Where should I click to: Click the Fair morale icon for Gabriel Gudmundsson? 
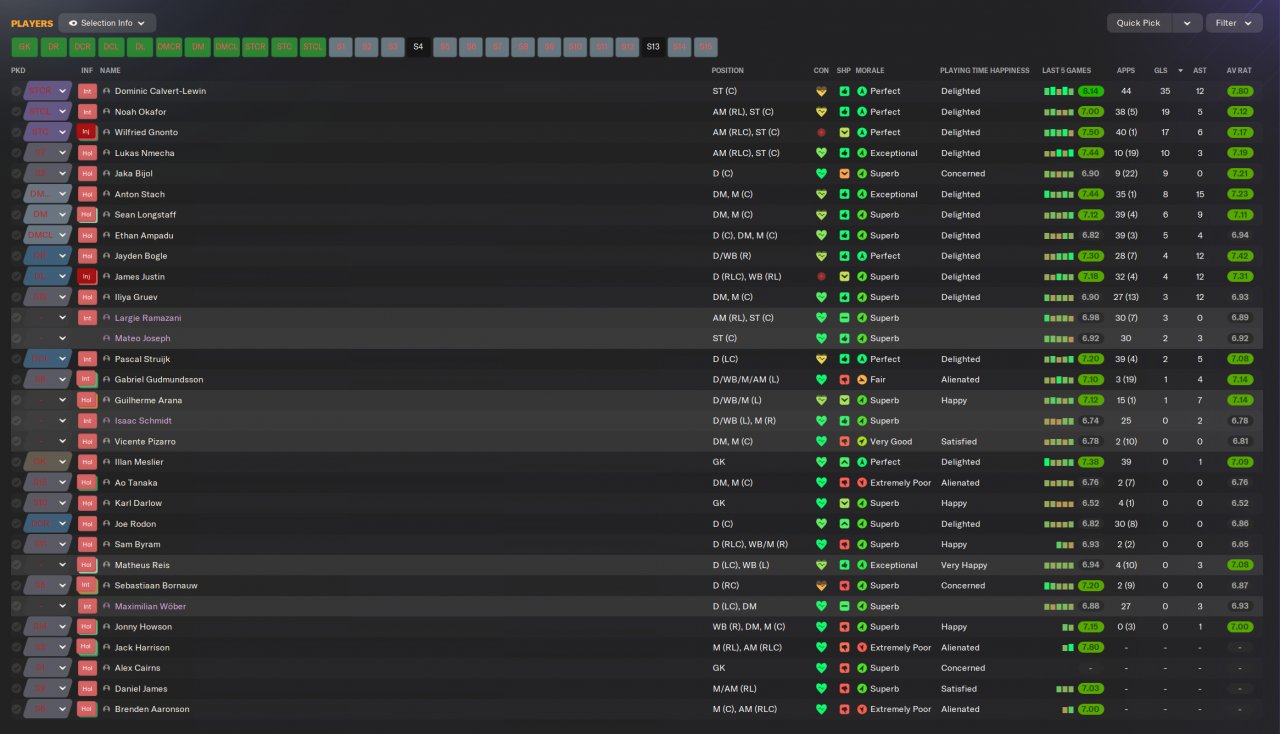point(862,380)
